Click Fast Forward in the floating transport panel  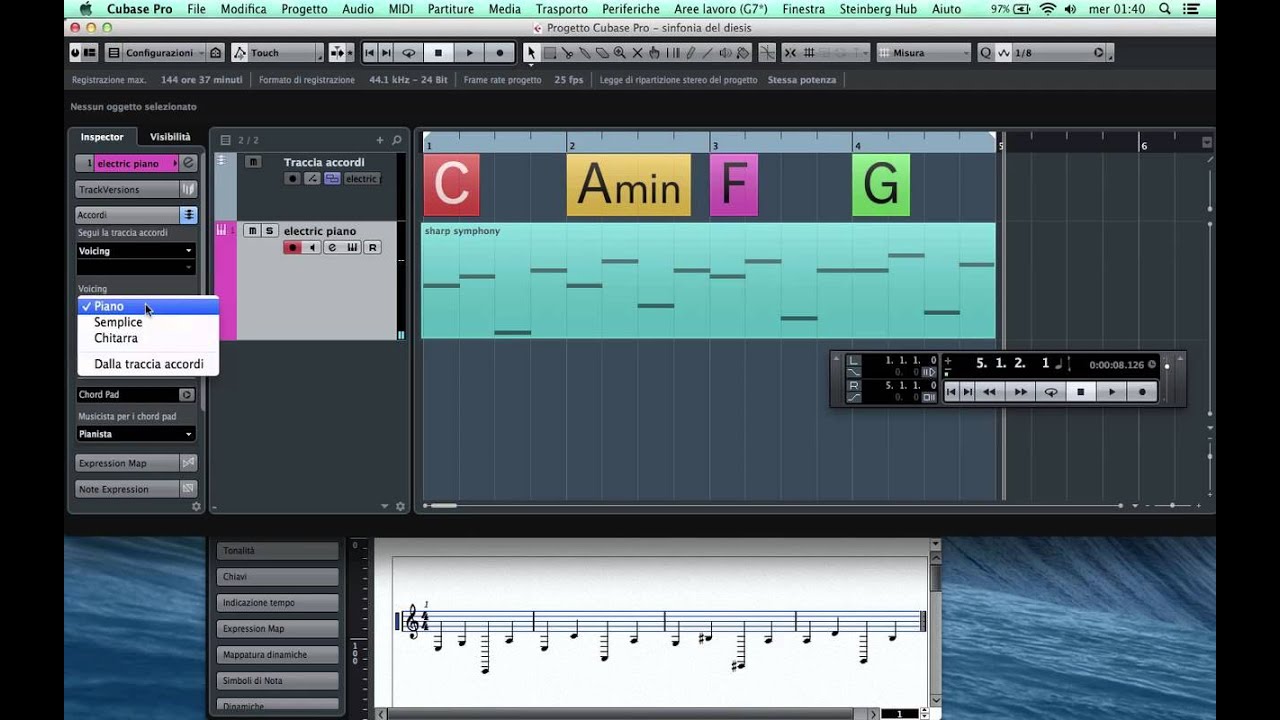click(x=1020, y=392)
